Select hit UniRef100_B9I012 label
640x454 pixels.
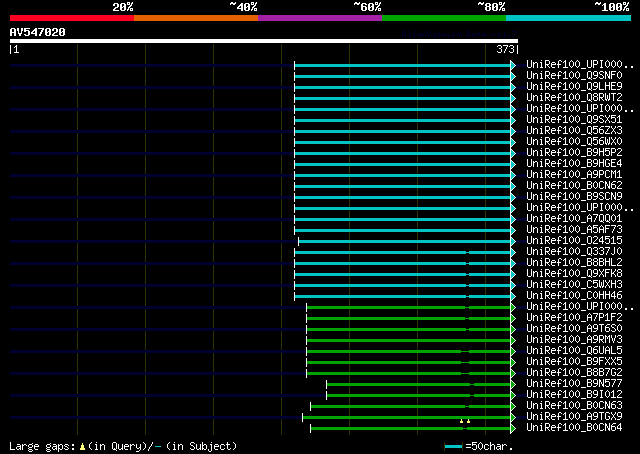point(574,395)
